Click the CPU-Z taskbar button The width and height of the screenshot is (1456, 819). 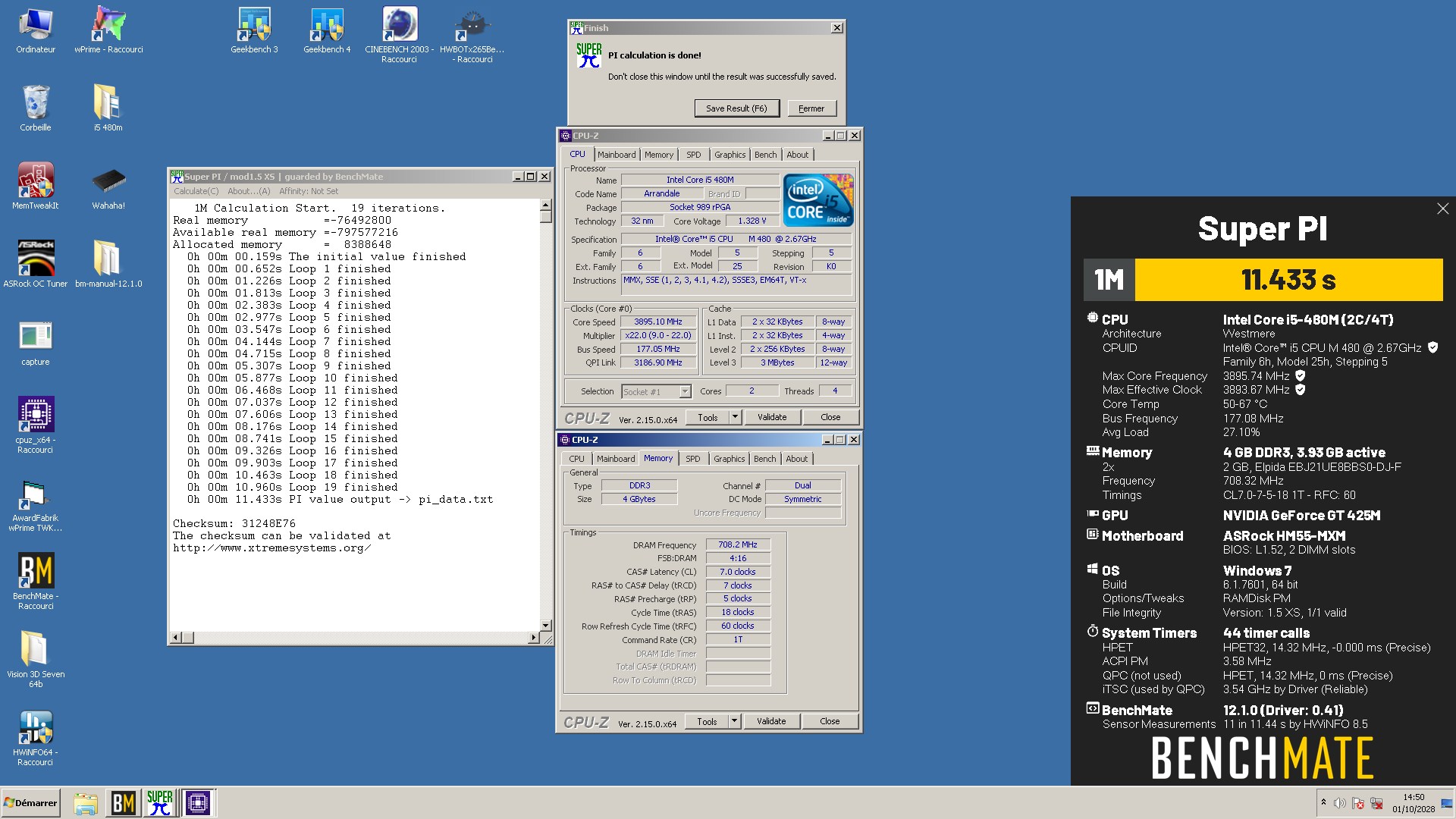point(198,802)
